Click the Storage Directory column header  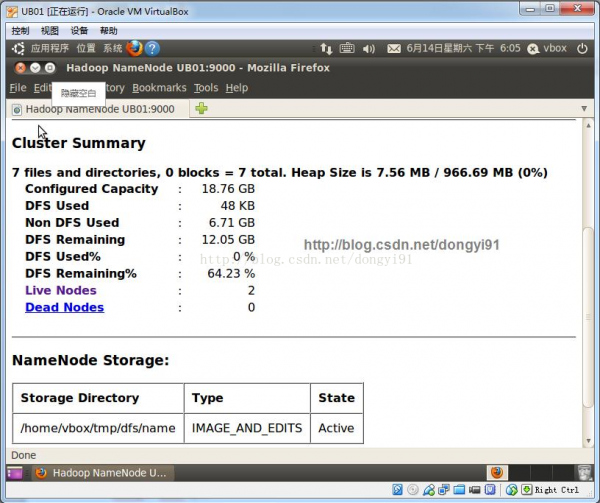coord(98,398)
